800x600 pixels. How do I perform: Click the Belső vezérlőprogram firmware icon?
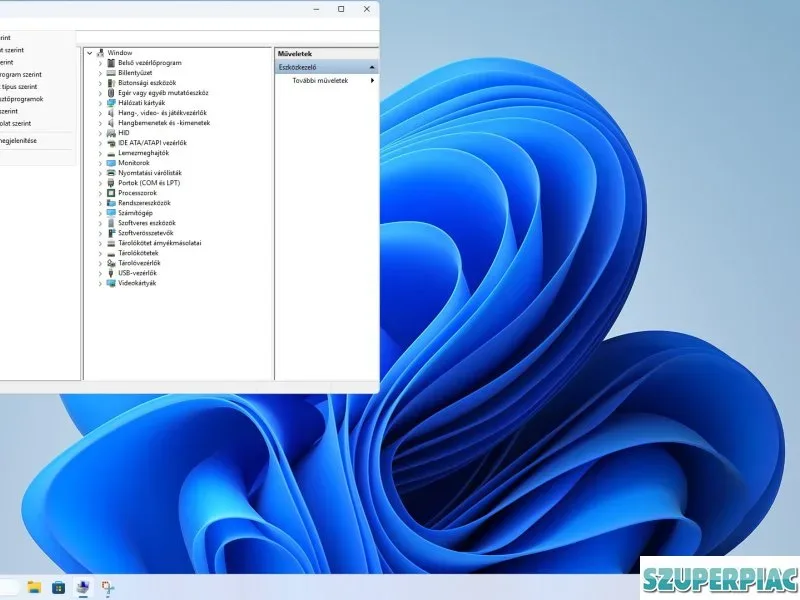(111, 63)
